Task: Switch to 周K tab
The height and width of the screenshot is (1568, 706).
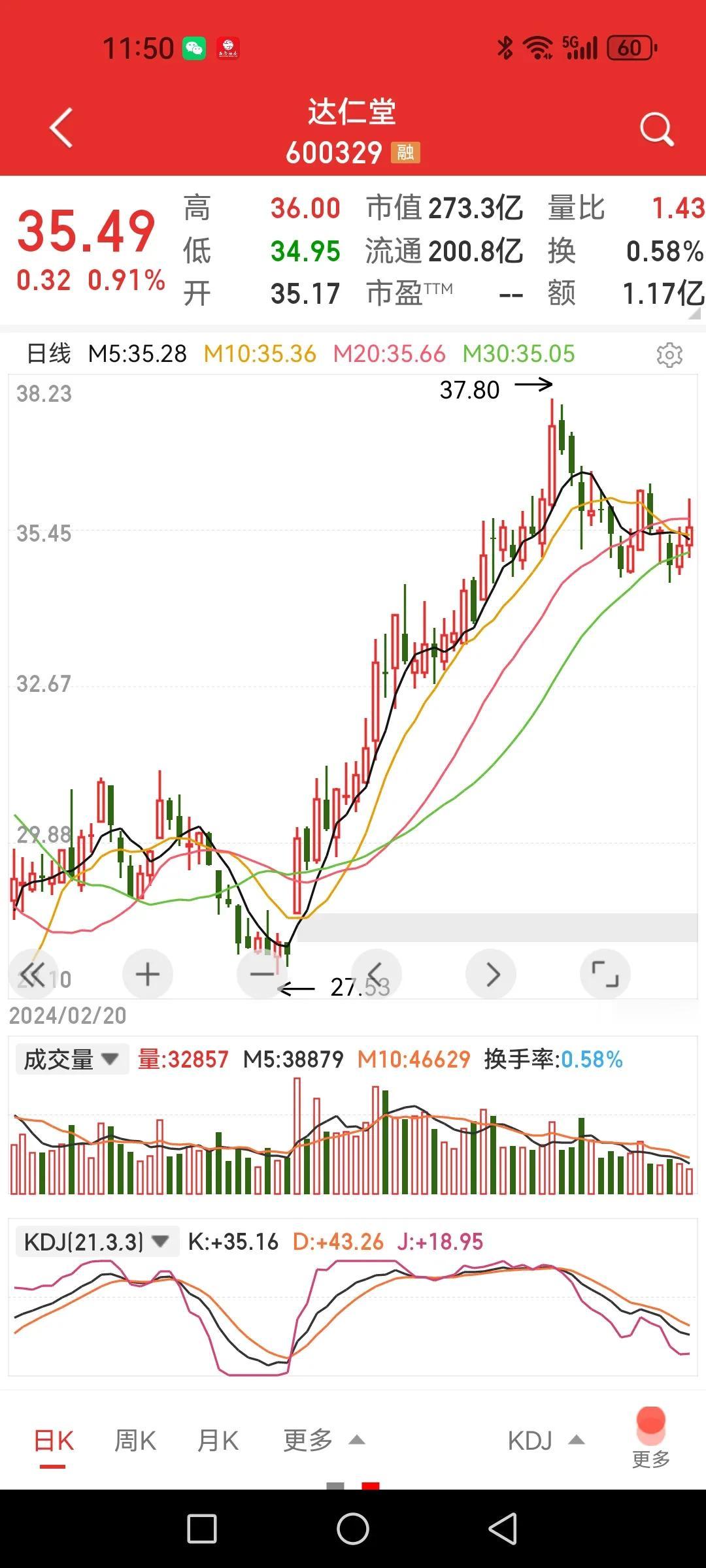Action: click(135, 1441)
